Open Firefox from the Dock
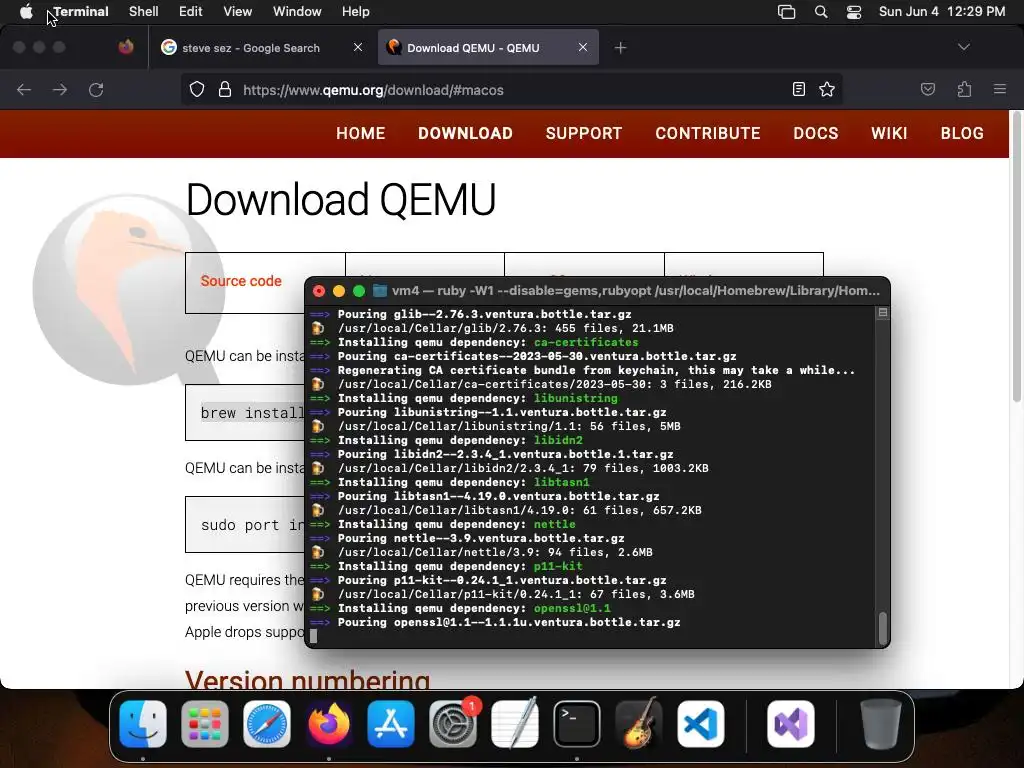This screenshot has height=768, width=1024. (x=328, y=724)
